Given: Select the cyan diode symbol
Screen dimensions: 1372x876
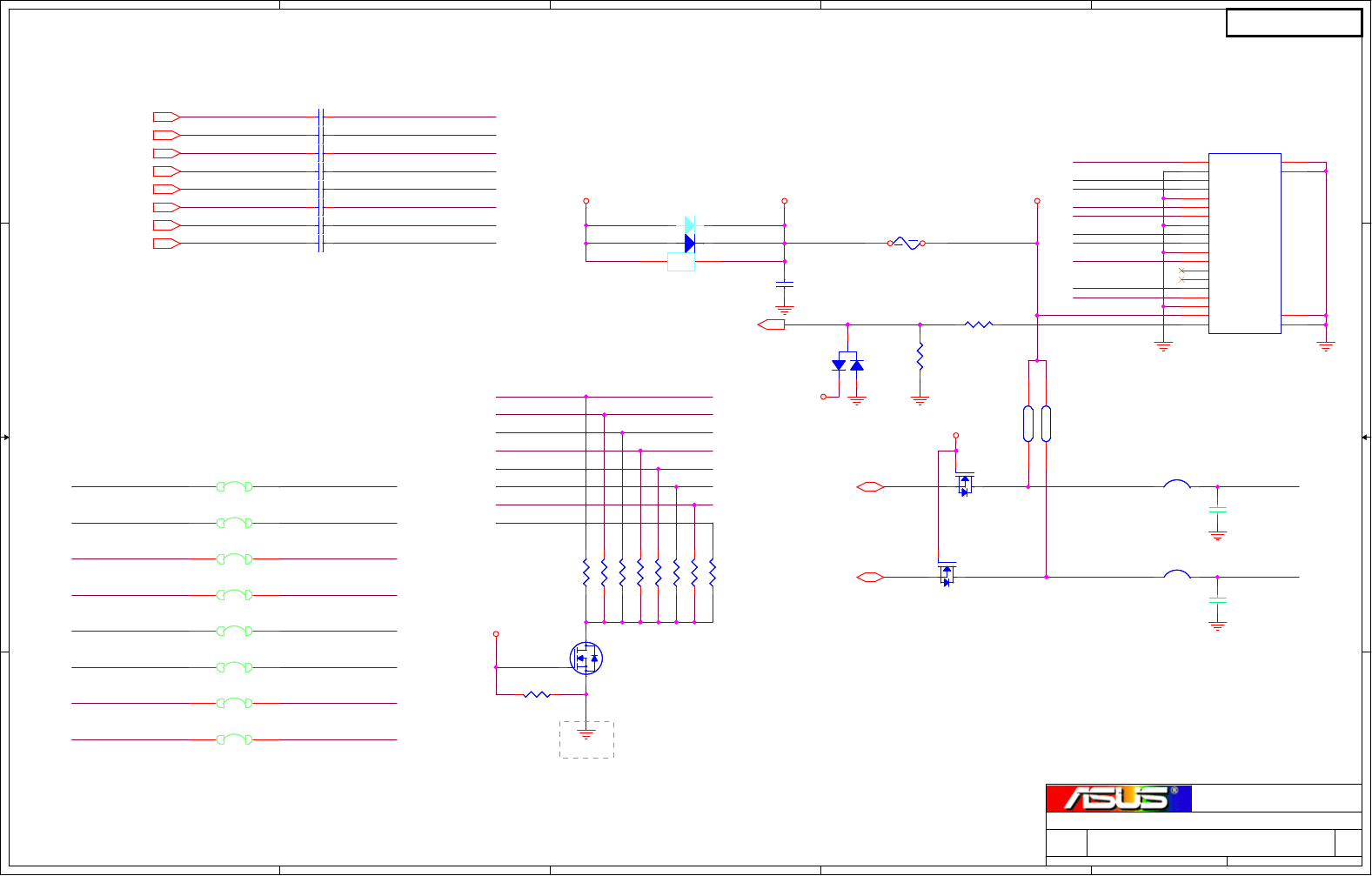Looking at the screenshot, I should click(690, 225).
